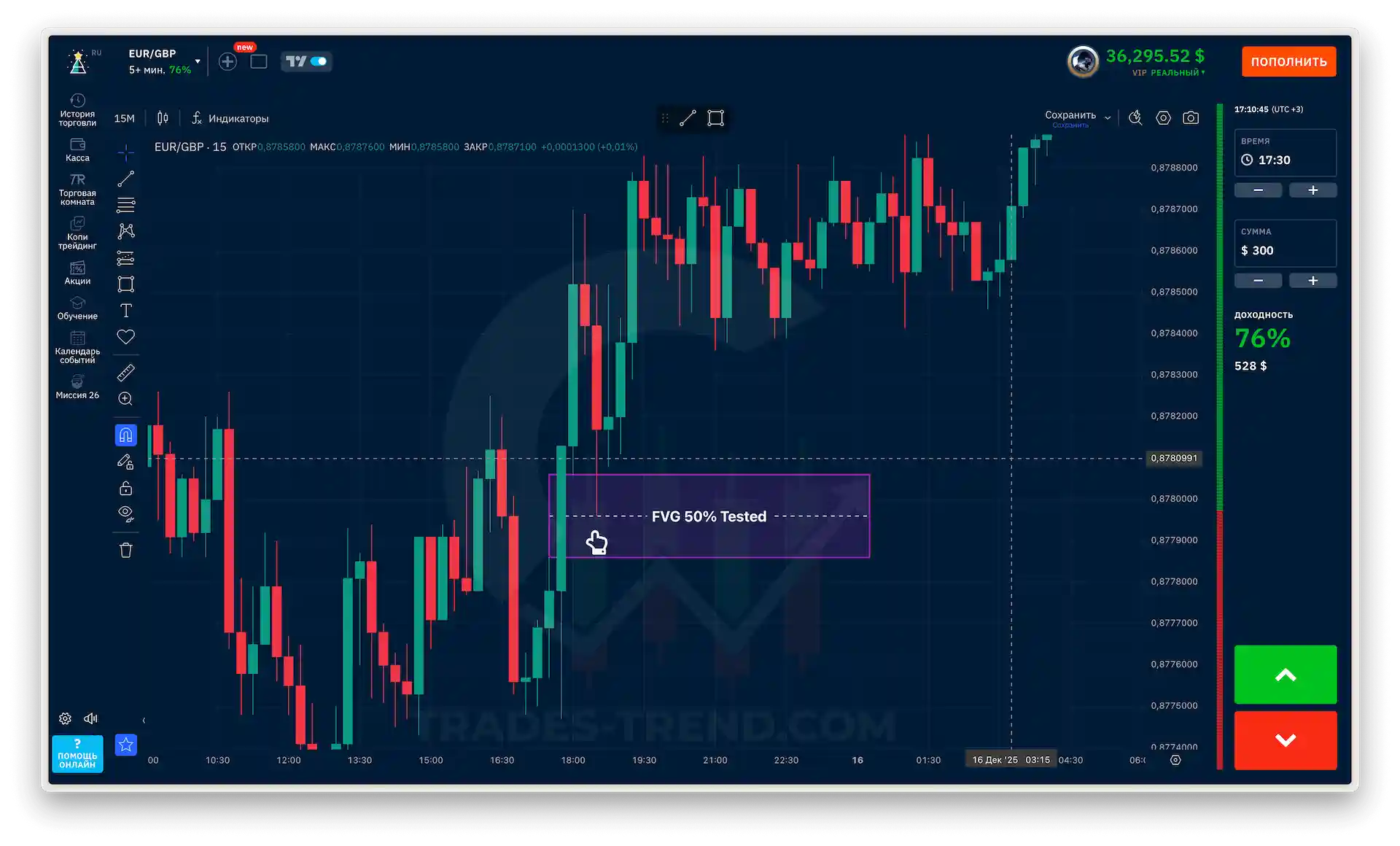1400x846 pixels.
Task: Toggle hide all drawings eye icon
Action: [125, 513]
